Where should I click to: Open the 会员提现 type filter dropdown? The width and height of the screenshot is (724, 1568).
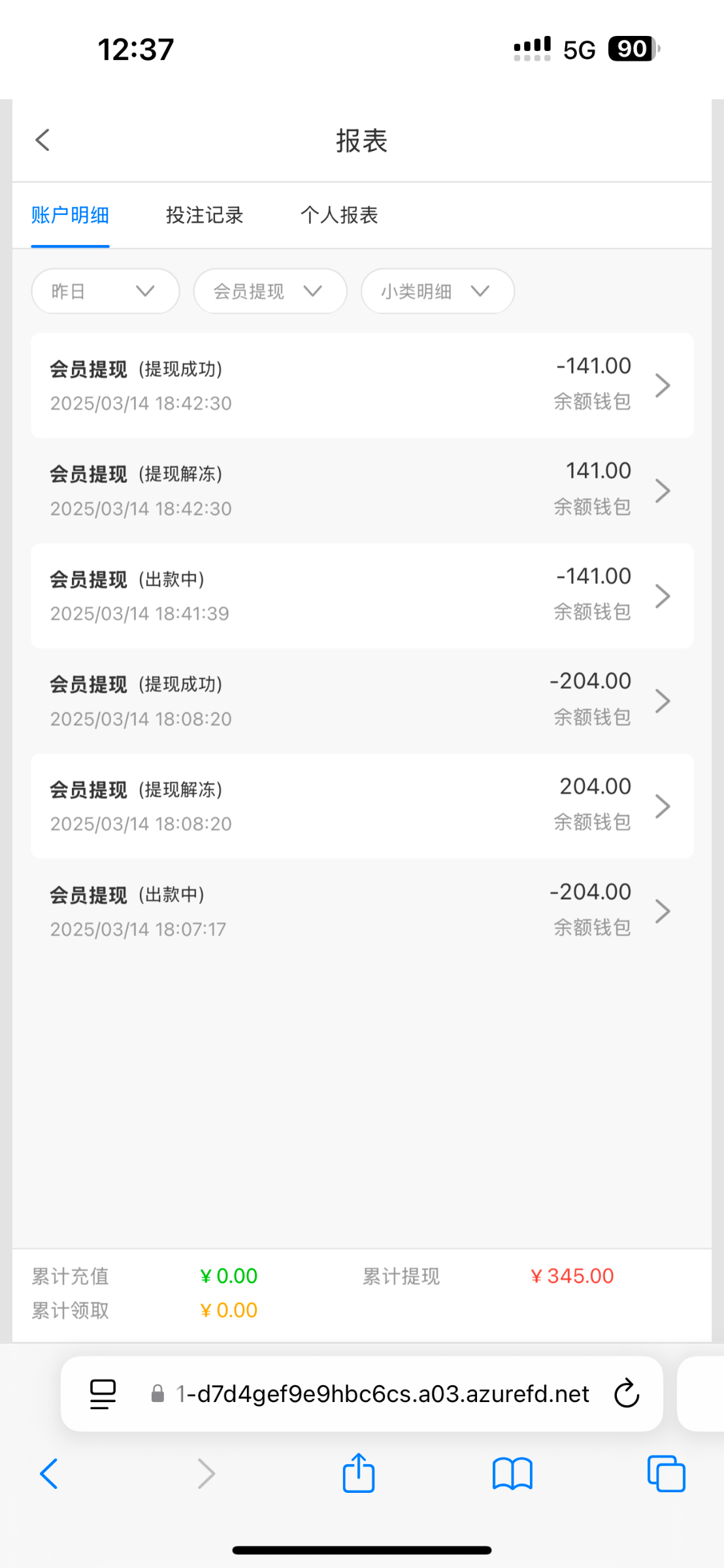click(x=270, y=291)
